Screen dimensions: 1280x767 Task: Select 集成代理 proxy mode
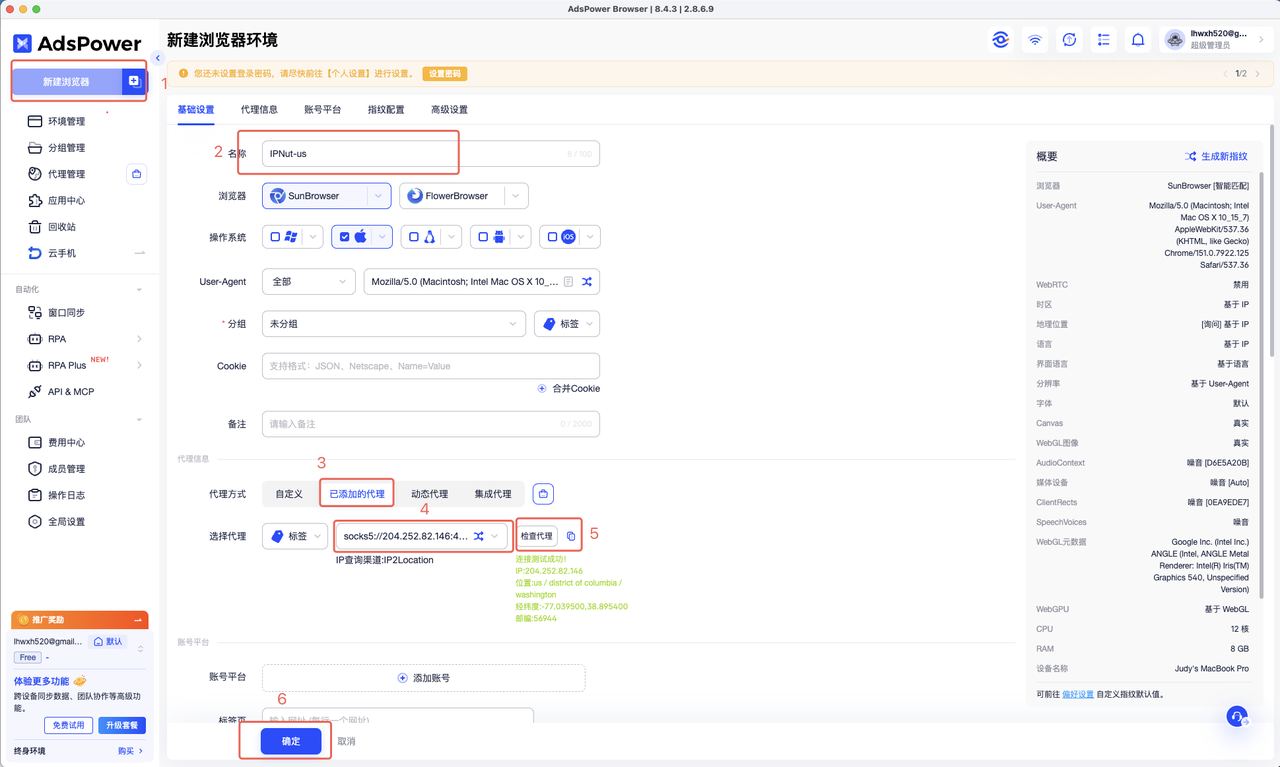(x=493, y=494)
